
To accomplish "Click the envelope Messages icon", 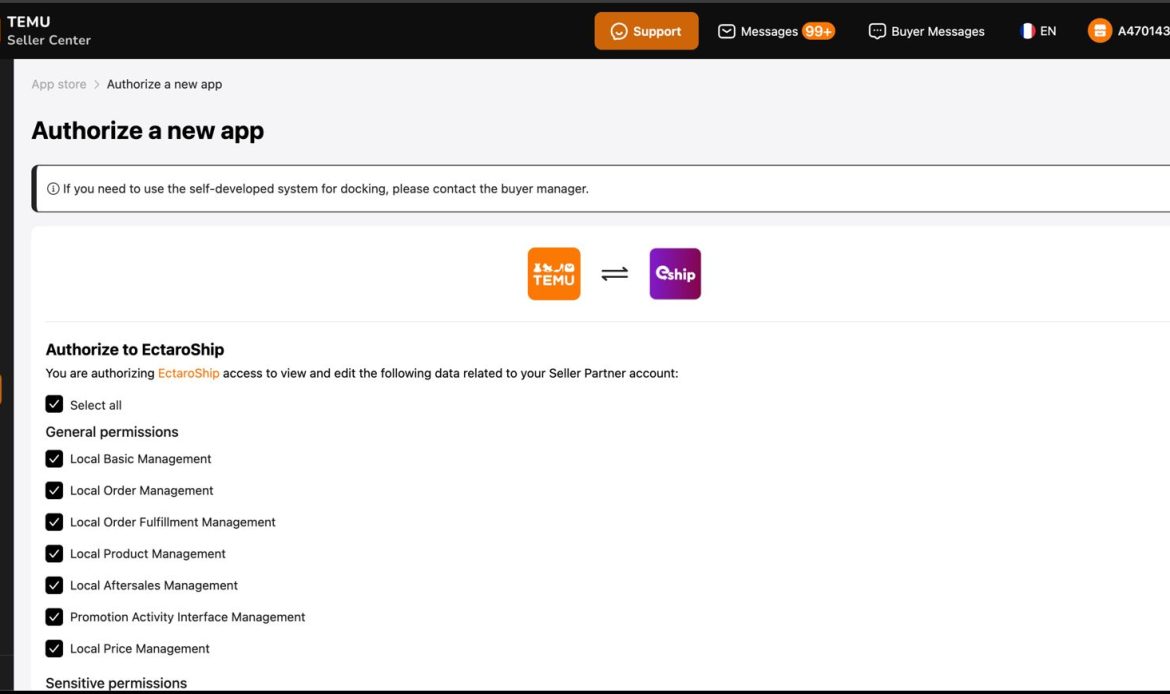I will click(x=727, y=32).
